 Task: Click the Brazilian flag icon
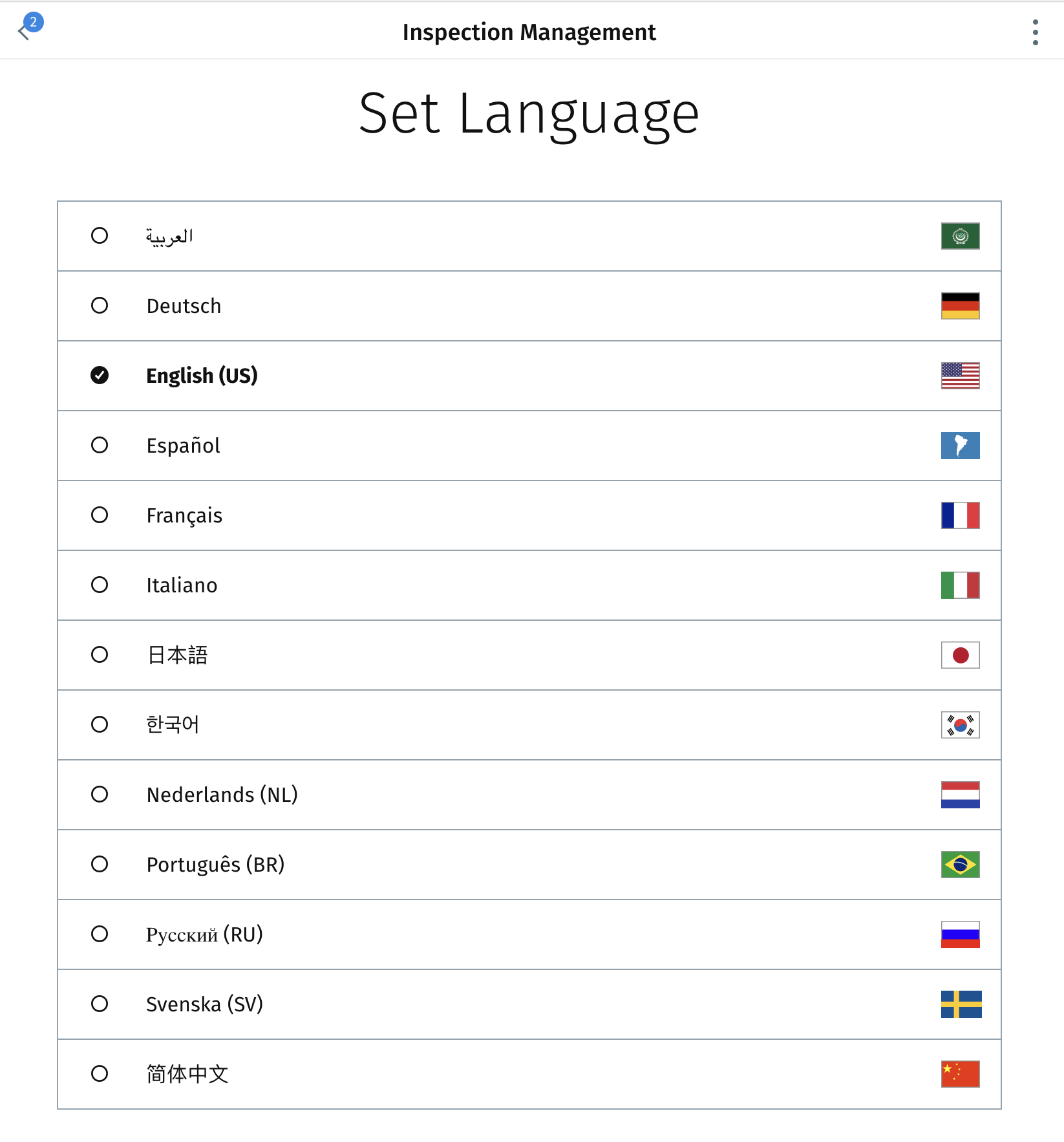point(960,865)
